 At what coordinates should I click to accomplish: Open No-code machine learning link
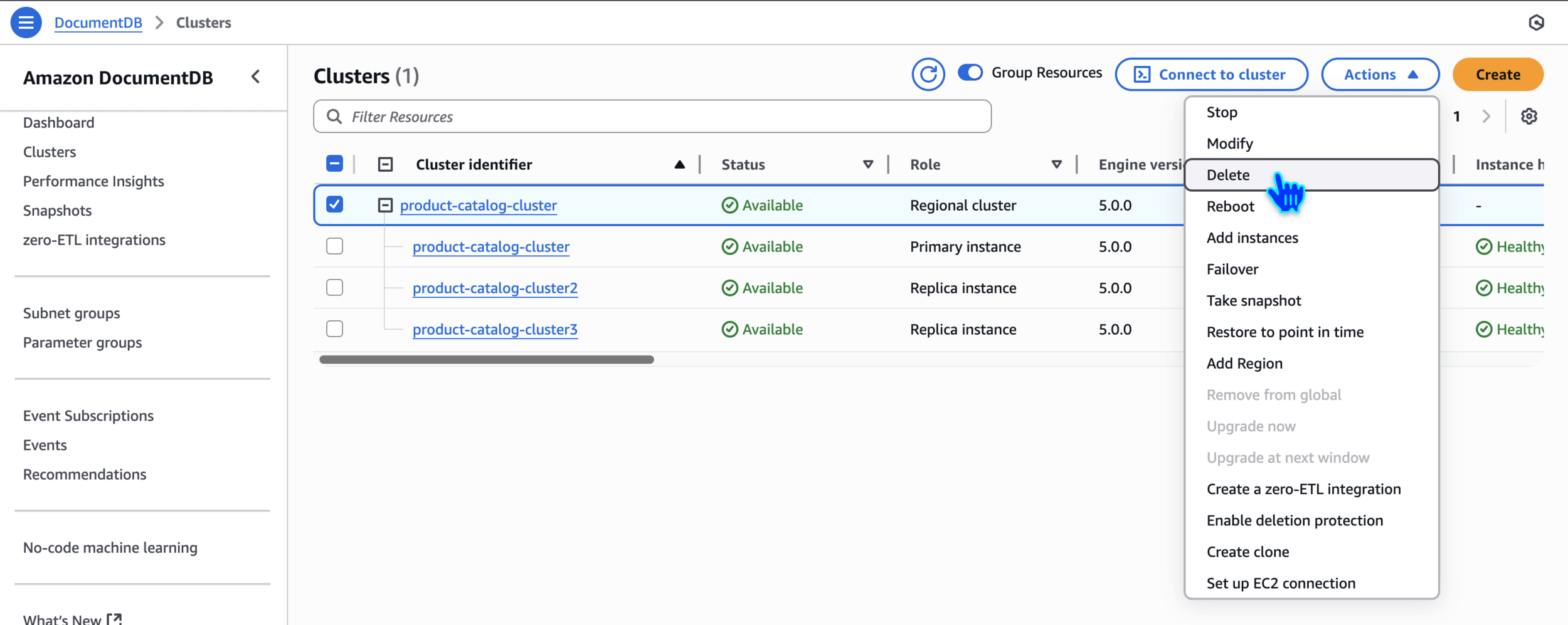[110, 547]
